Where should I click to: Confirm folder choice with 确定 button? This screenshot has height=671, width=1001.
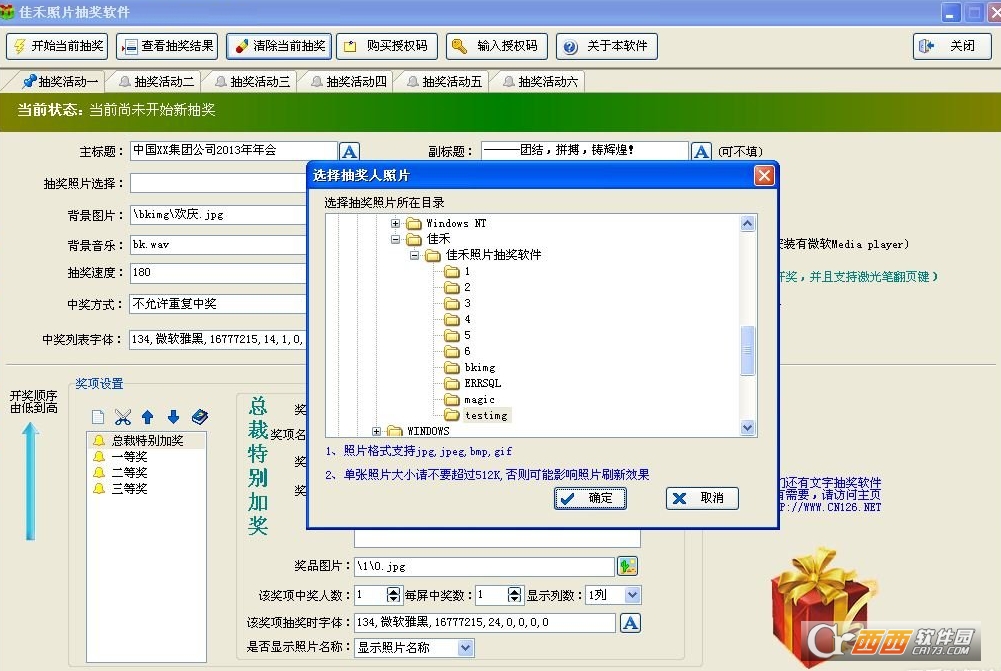(590, 498)
